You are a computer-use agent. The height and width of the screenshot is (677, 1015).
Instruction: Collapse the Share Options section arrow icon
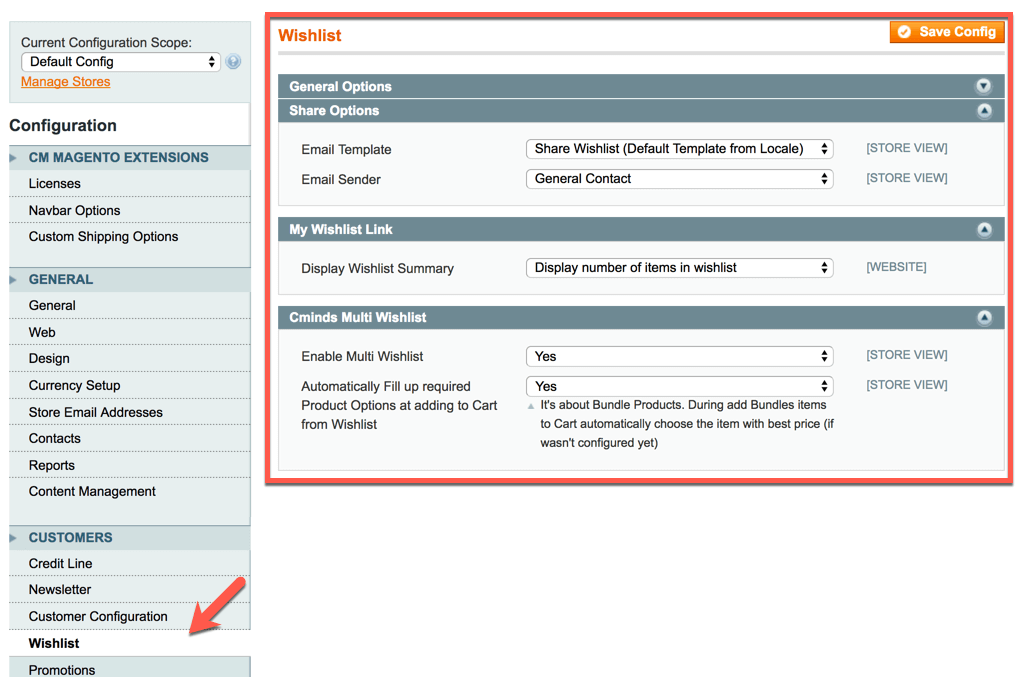point(983,111)
